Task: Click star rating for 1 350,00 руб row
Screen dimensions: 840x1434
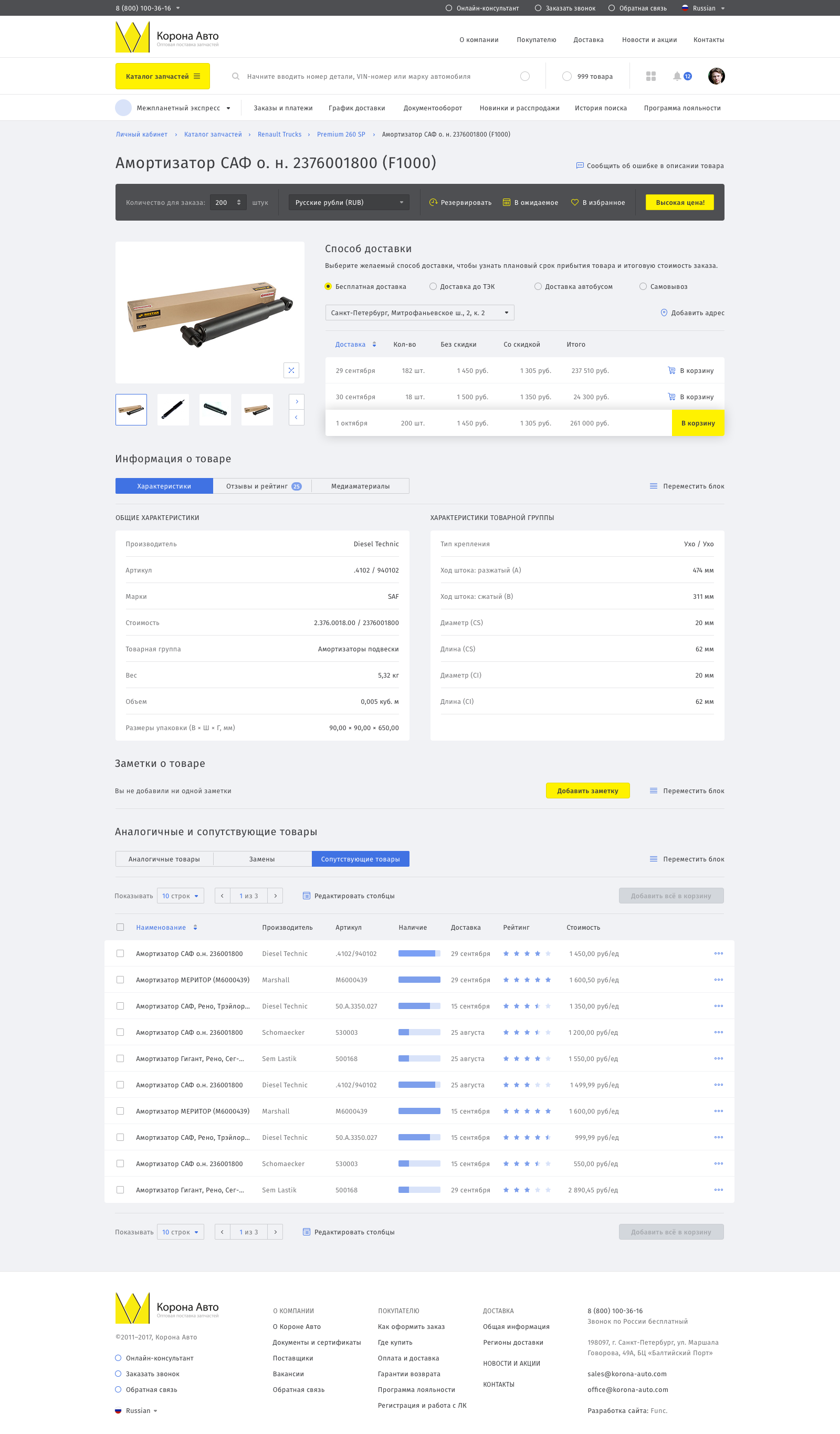Action: (x=527, y=1006)
